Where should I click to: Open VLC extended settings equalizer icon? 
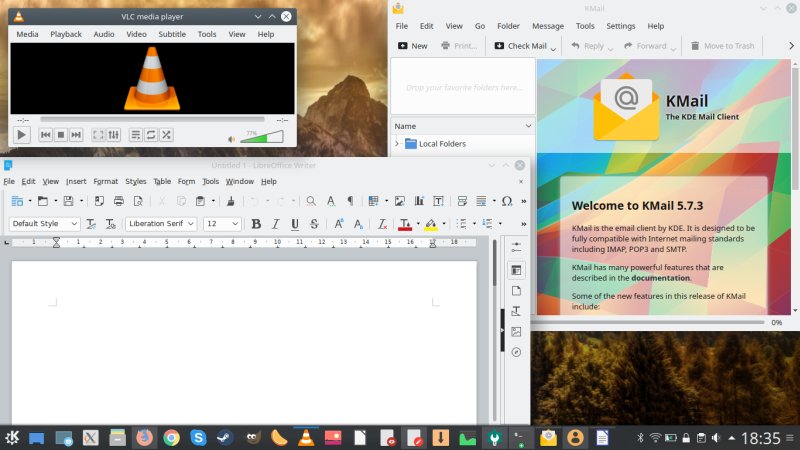click(x=113, y=135)
